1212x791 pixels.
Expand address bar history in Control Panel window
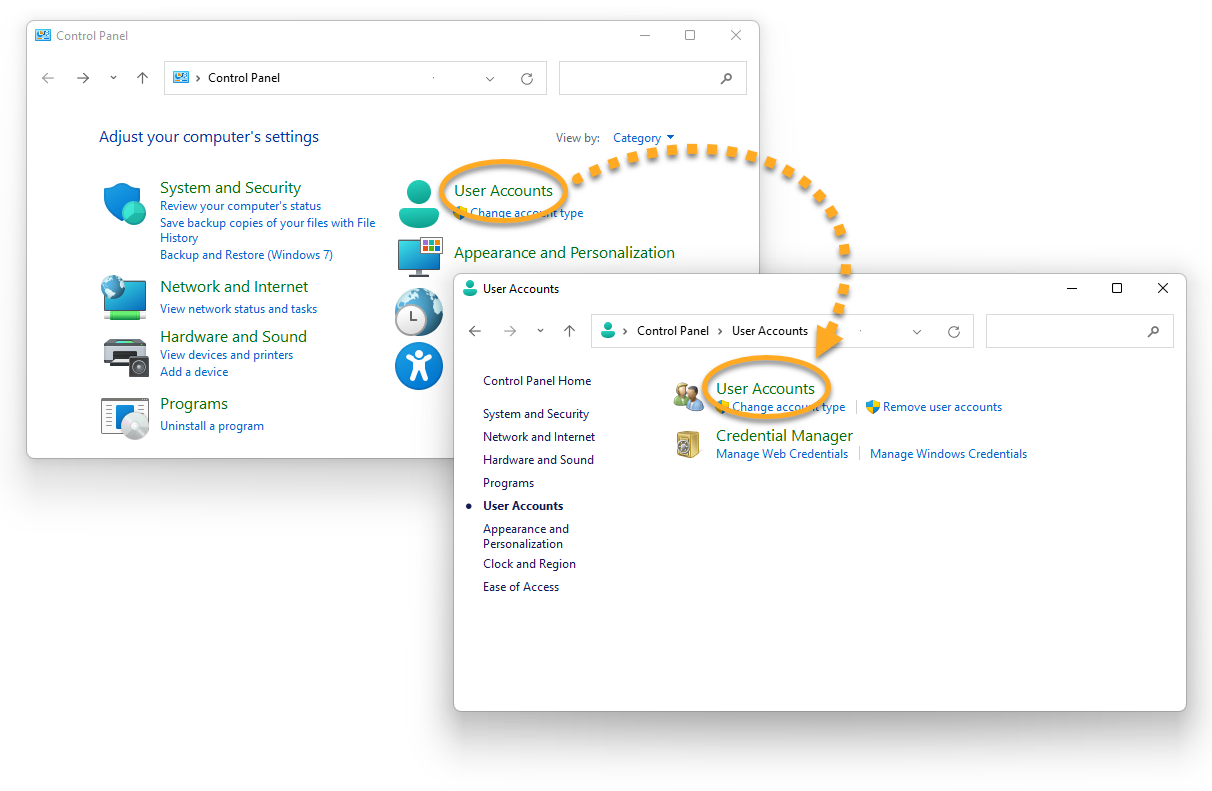tap(490, 78)
